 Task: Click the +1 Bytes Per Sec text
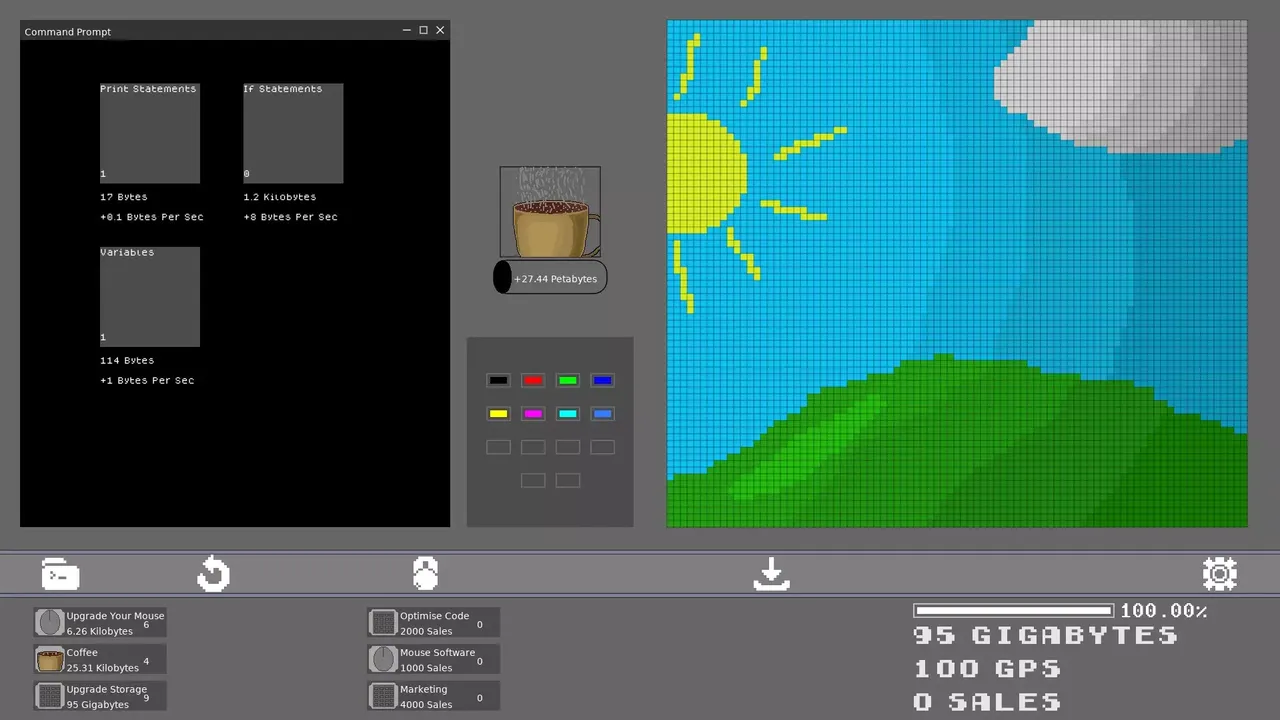click(x=147, y=380)
